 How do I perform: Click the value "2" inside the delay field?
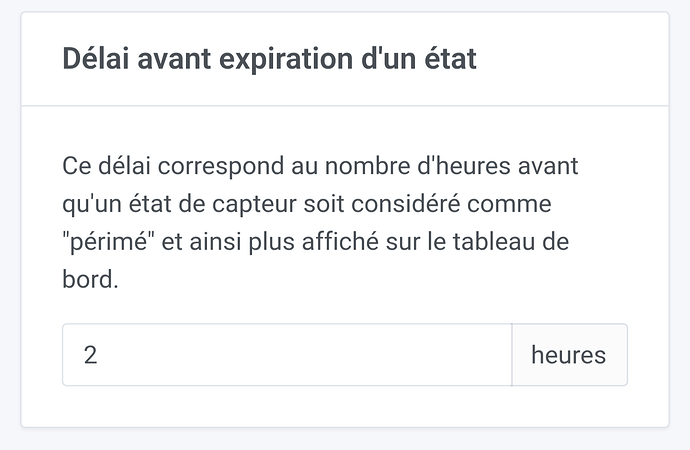pos(91,355)
